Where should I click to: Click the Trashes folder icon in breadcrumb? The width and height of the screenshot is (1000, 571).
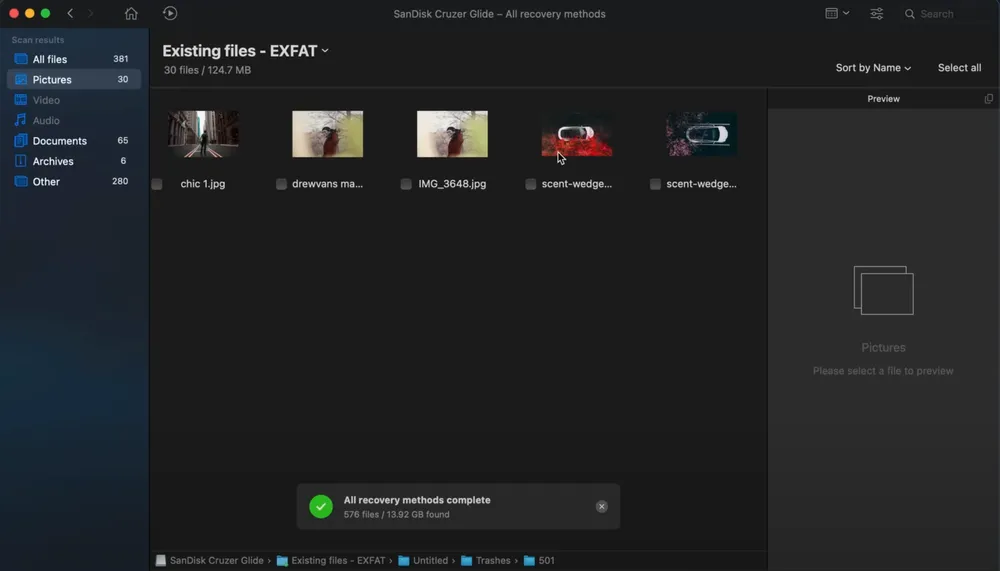pyautogui.click(x=466, y=560)
